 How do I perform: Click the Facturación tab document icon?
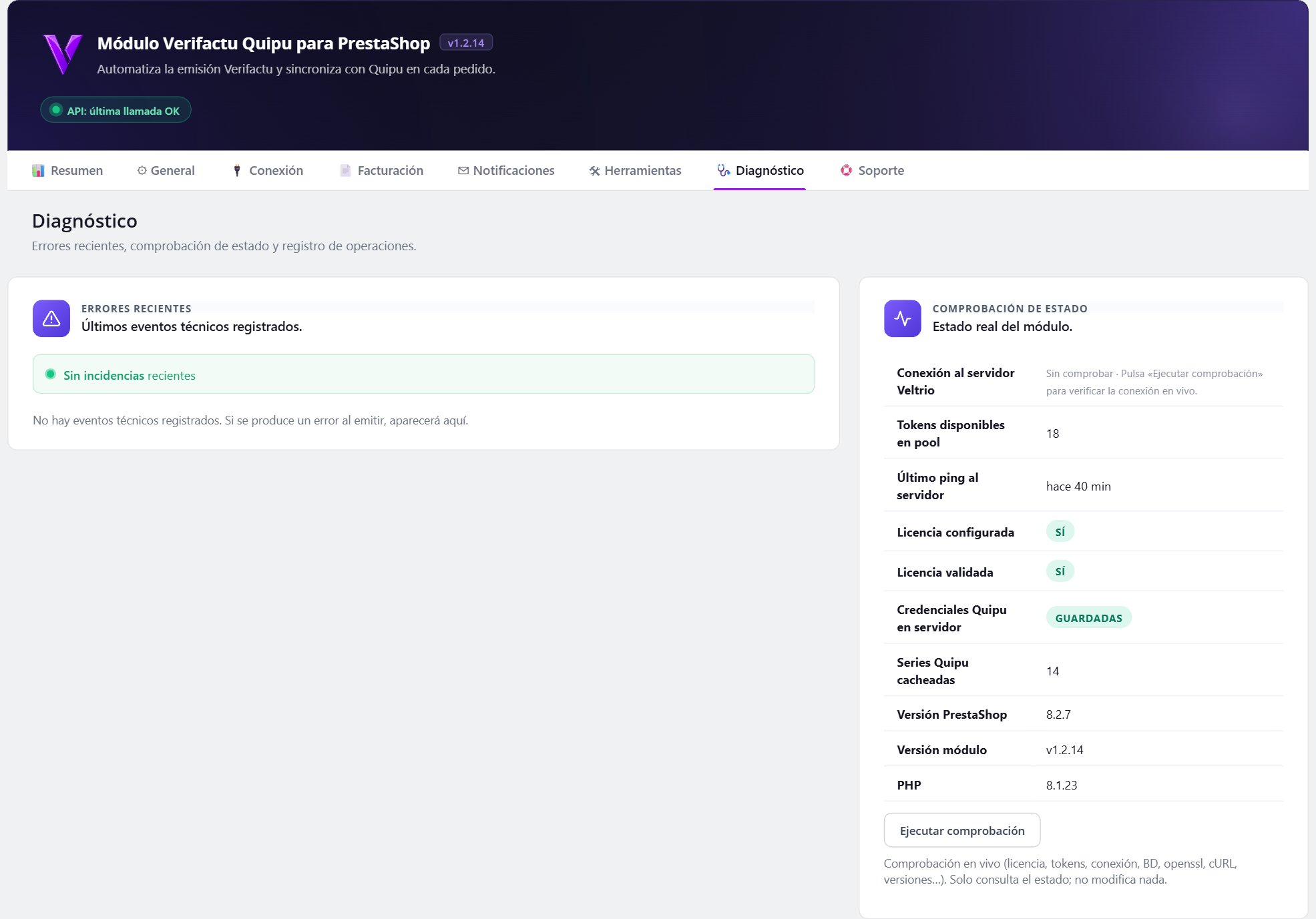pos(345,171)
